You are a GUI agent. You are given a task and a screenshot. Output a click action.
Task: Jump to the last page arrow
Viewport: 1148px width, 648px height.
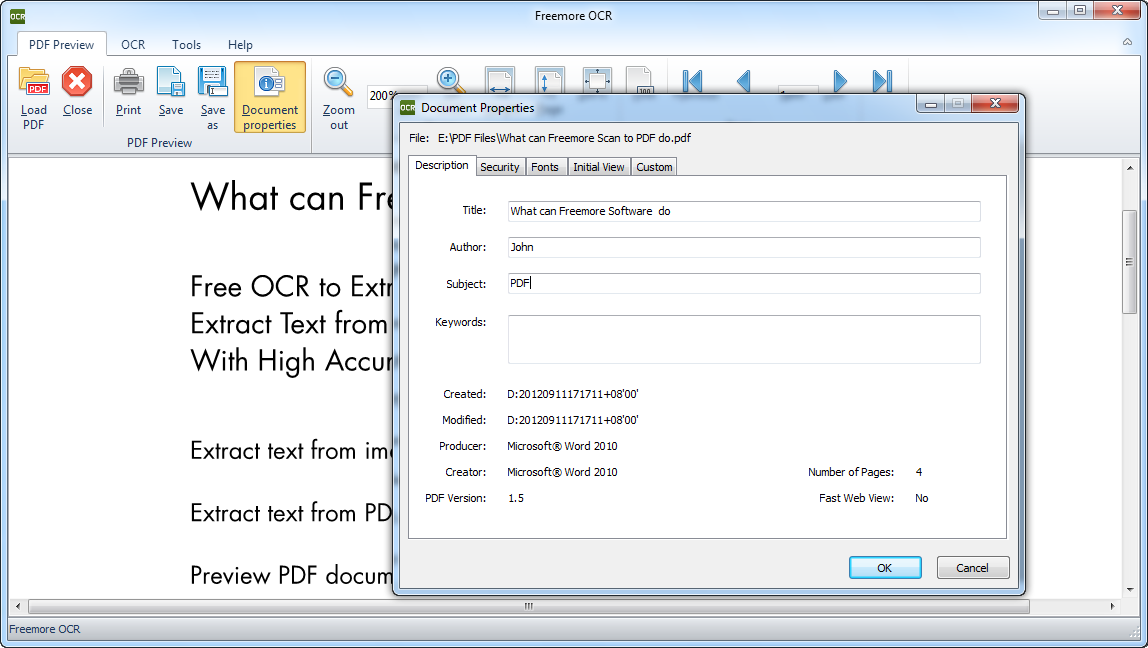882,81
